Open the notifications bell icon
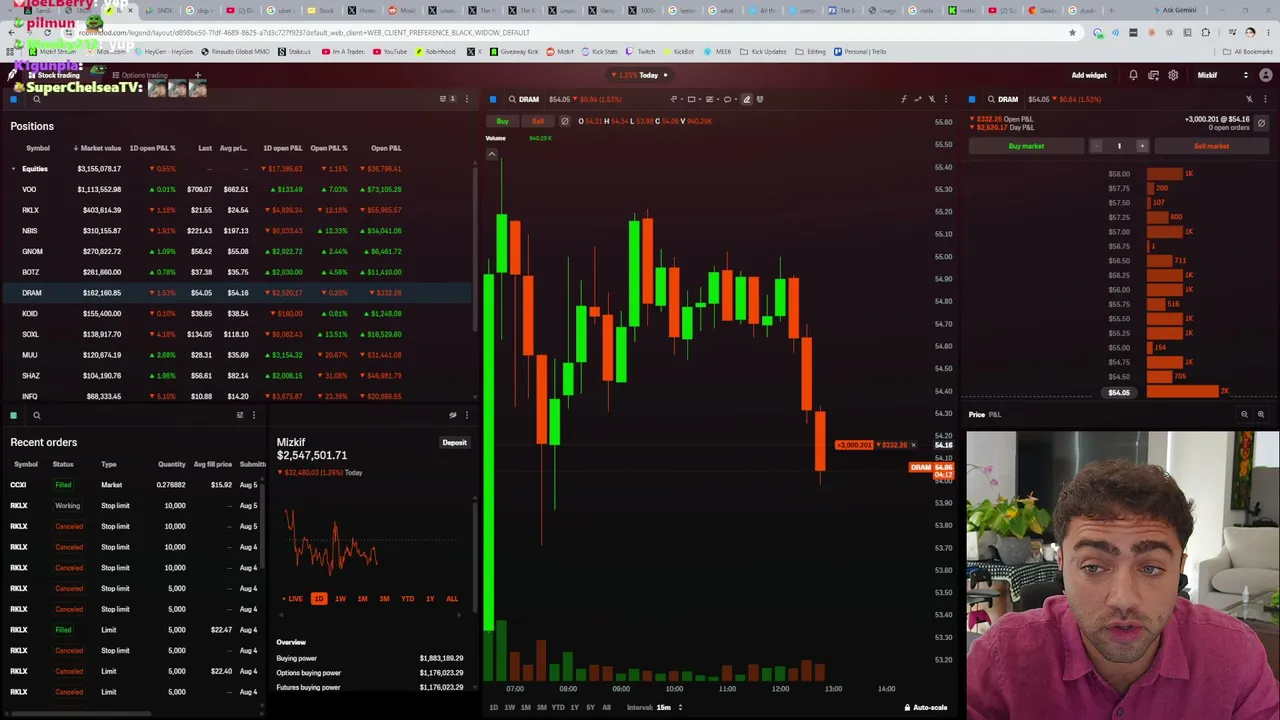Viewport: 1280px width, 720px height. pos(1133,75)
